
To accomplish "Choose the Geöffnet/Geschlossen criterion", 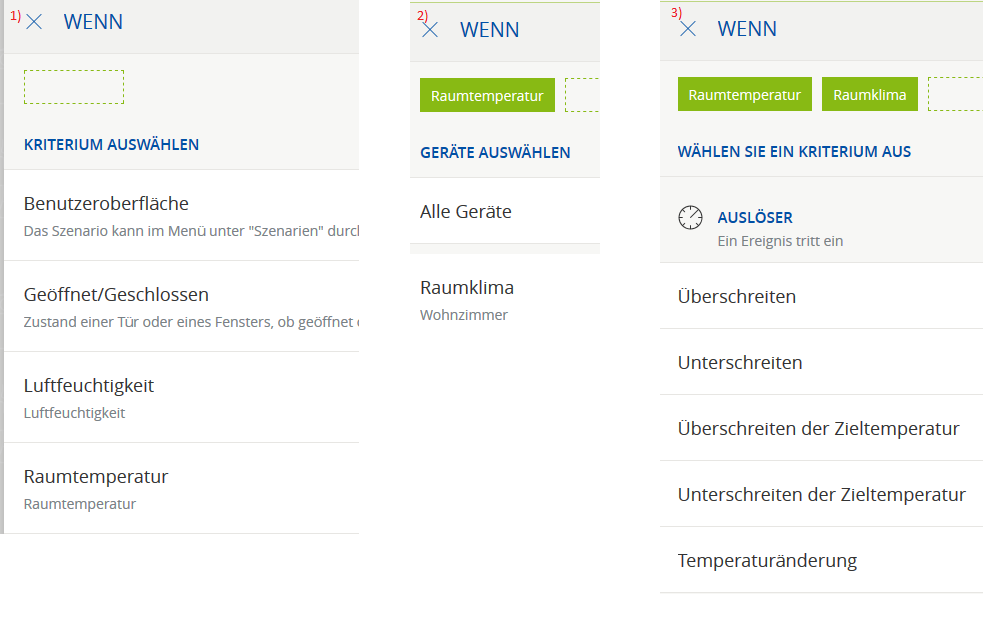I will [116, 295].
